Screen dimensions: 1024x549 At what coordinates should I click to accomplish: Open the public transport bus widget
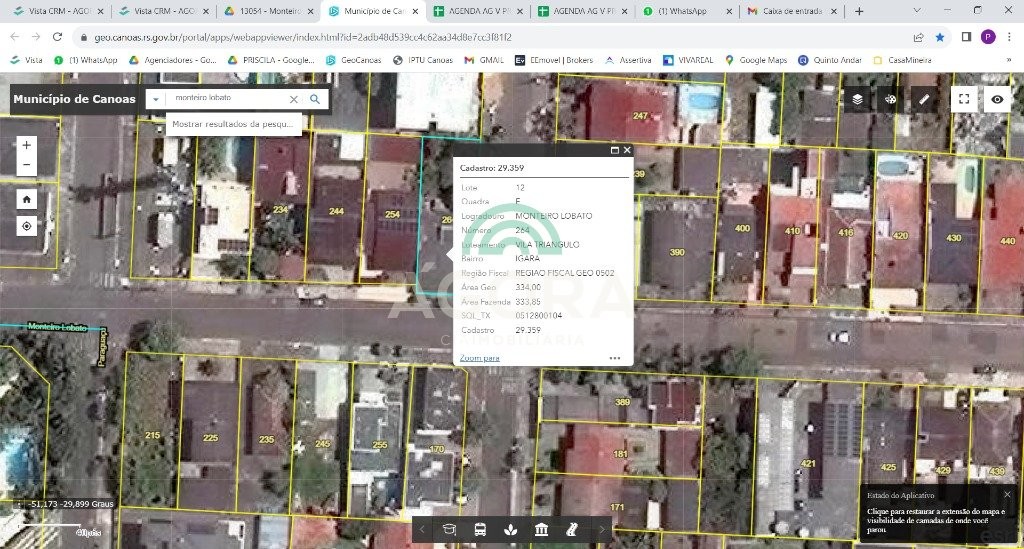pos(480,529)
